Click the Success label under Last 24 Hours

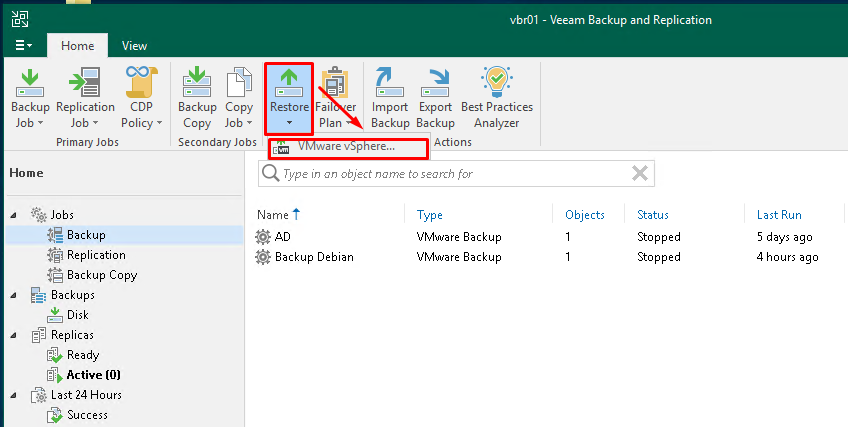click(87, 415)
